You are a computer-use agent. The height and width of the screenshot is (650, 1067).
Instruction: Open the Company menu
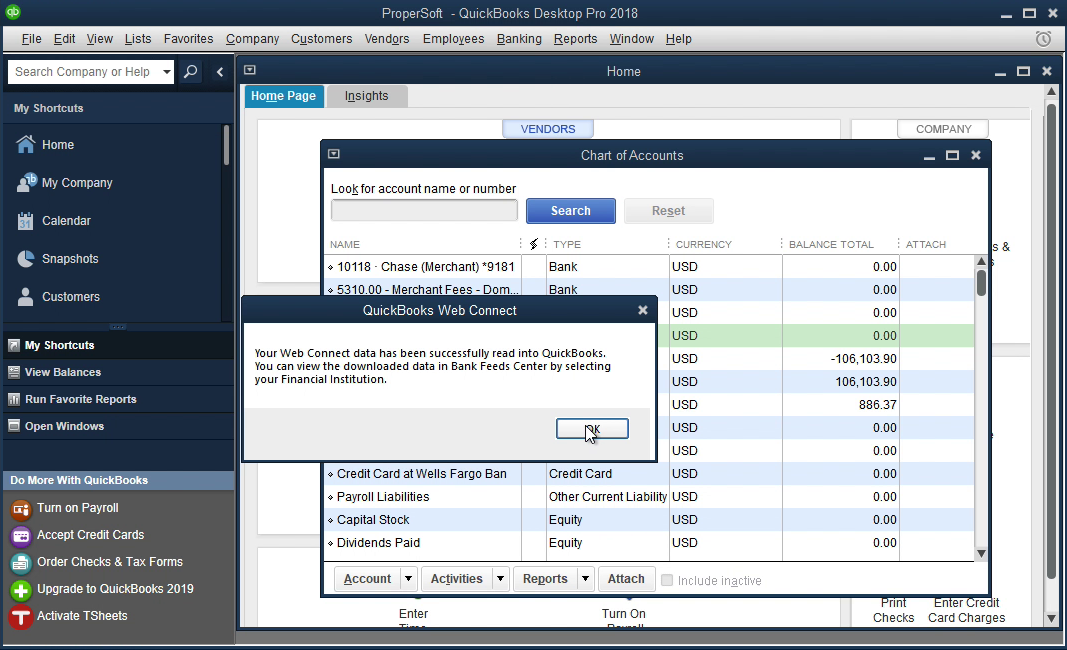pyautogui.click(x=252, y=39)
